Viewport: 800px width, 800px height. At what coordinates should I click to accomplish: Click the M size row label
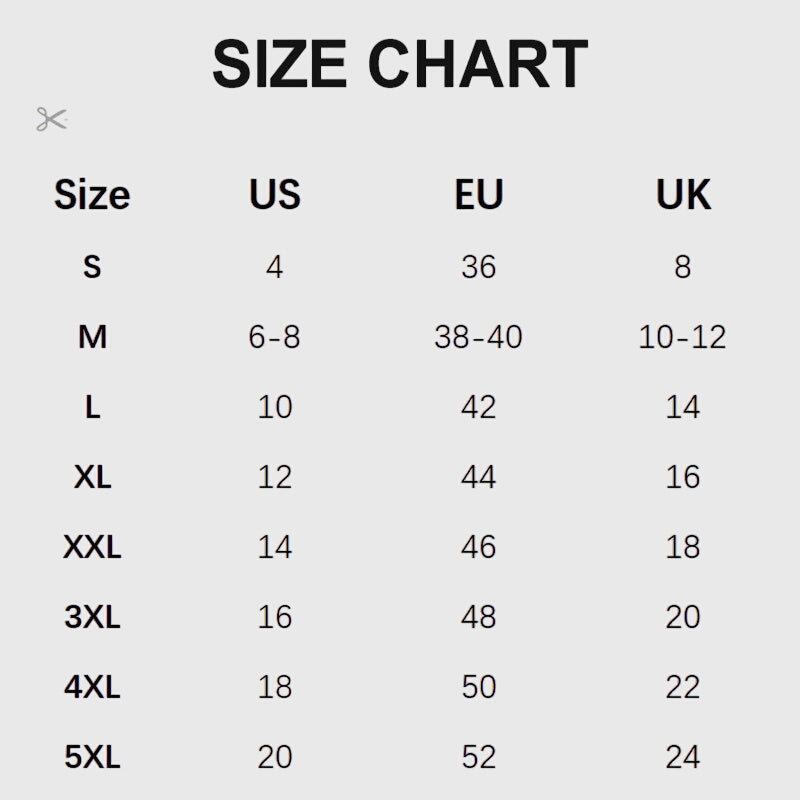92,337
